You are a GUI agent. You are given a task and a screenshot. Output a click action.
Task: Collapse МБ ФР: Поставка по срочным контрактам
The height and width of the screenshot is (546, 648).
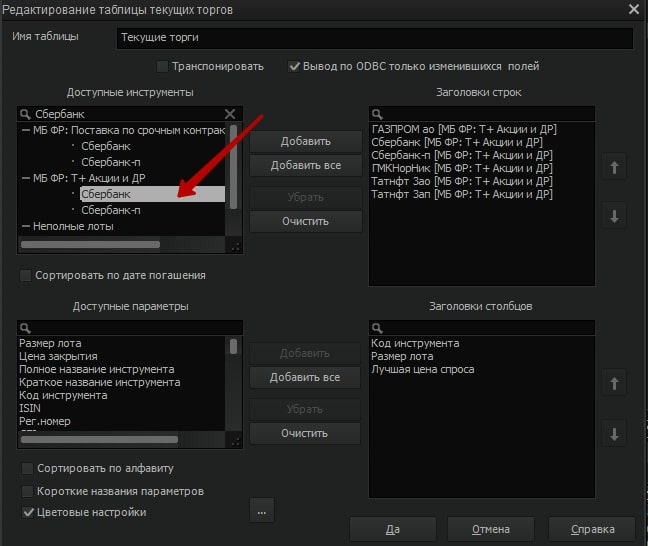(26, 130)
